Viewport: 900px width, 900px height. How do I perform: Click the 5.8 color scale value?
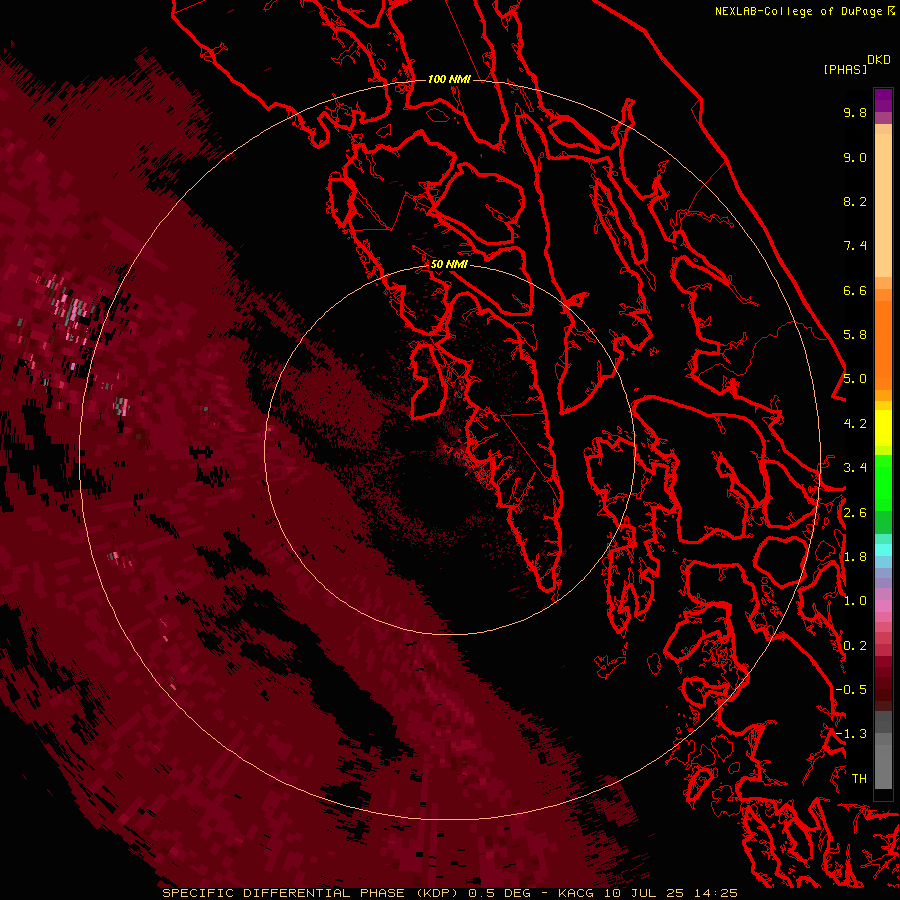click(855, 335)
